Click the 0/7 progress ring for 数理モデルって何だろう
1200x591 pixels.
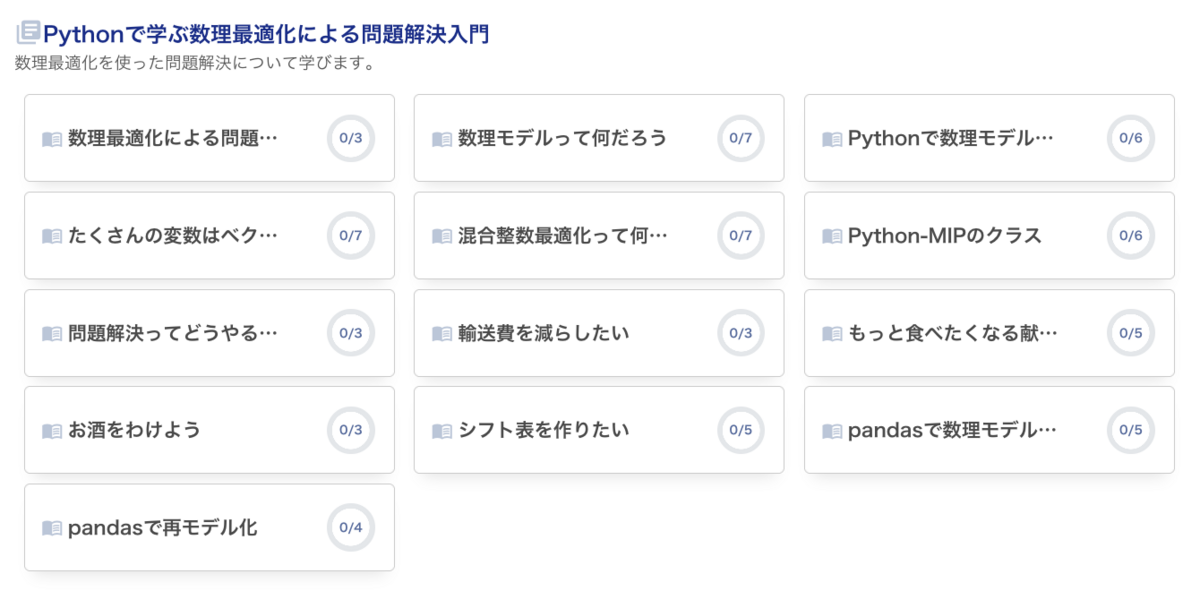(740, 138)
